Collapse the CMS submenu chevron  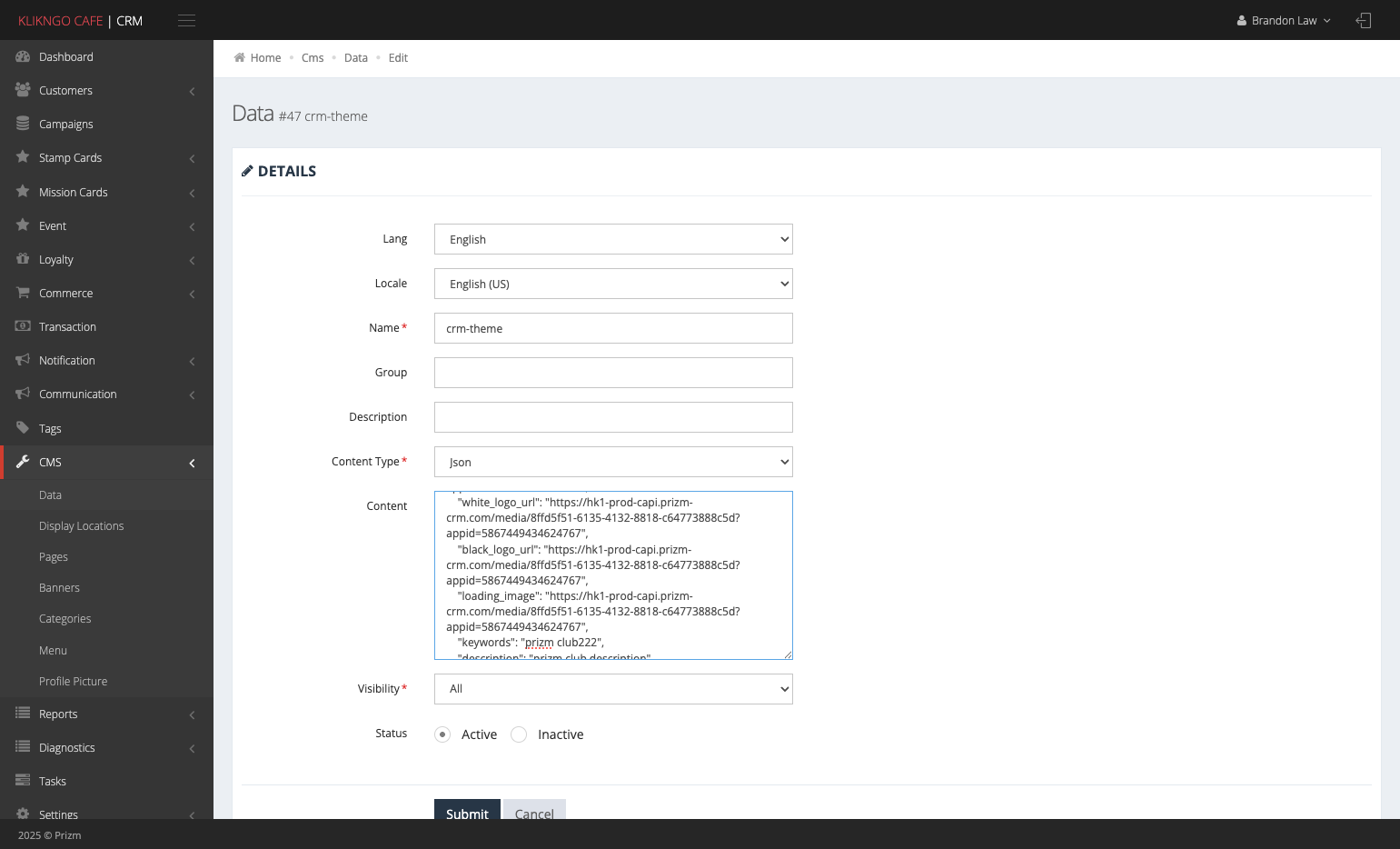coord(192,463)
